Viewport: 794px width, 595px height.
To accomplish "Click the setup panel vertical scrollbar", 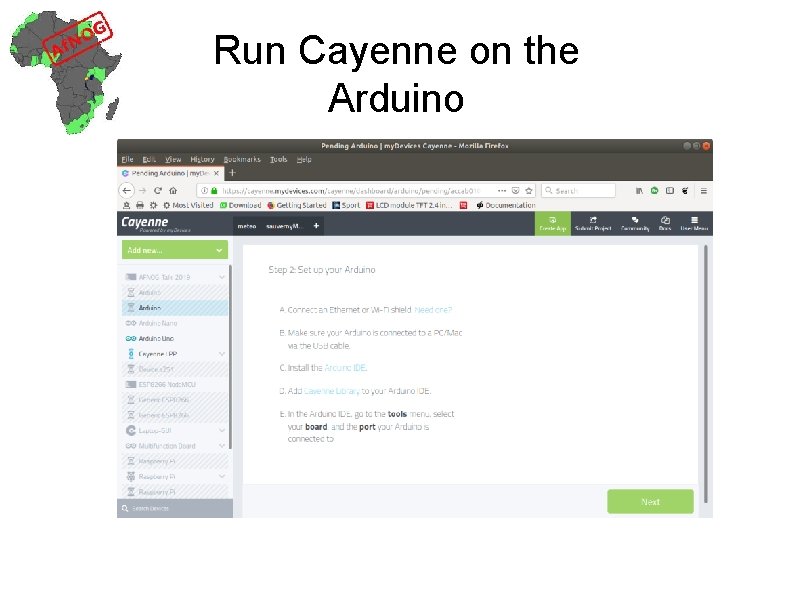I will [x=705, y=374].
